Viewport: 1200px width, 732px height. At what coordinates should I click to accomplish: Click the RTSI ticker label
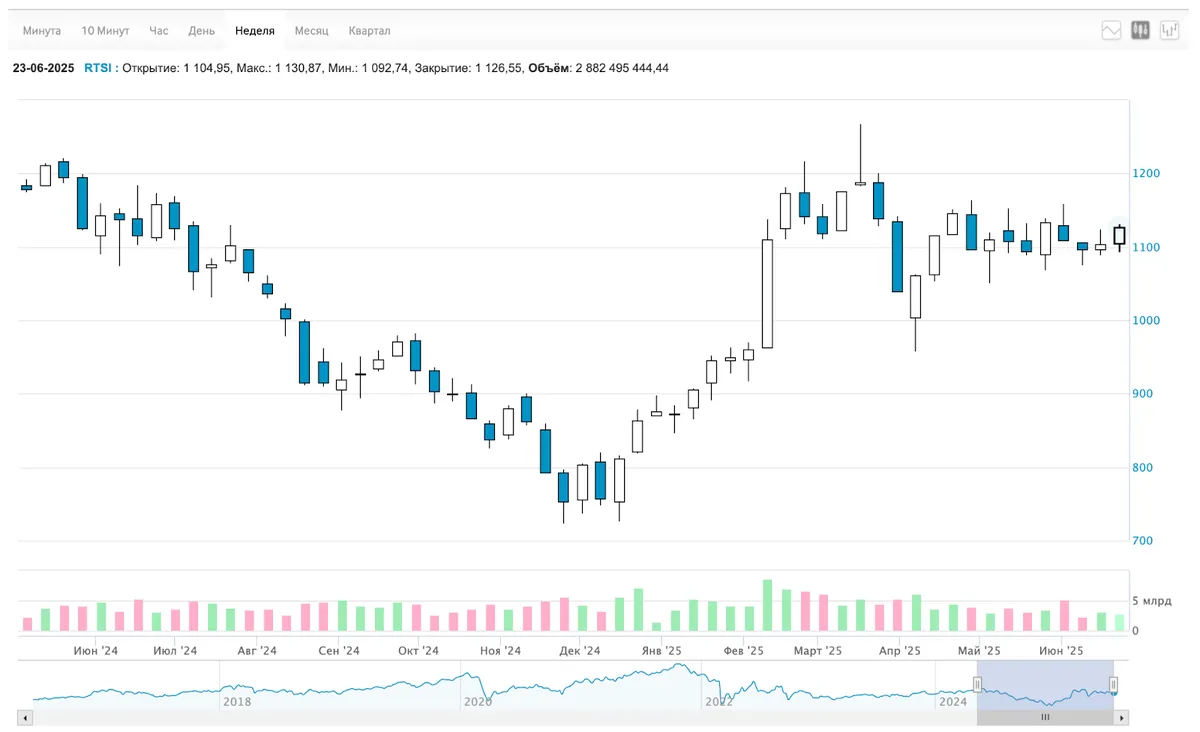(98, 68)
